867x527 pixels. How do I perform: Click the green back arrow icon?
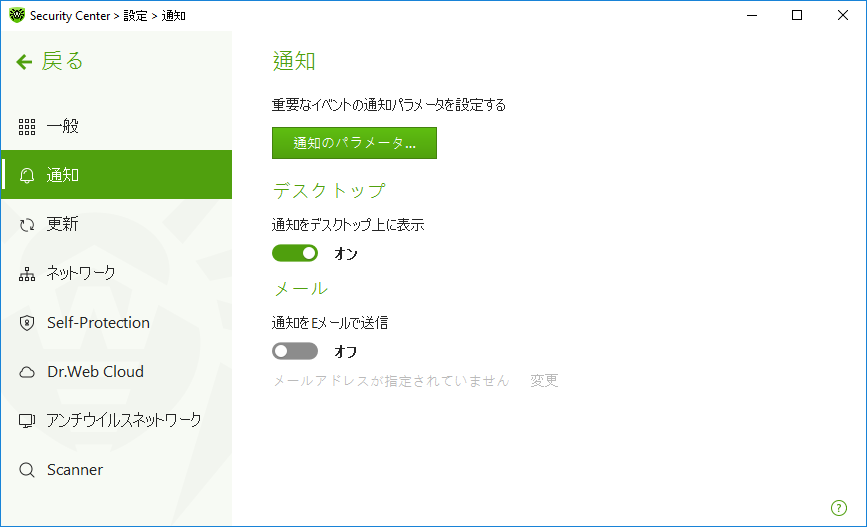pos(24,61)
